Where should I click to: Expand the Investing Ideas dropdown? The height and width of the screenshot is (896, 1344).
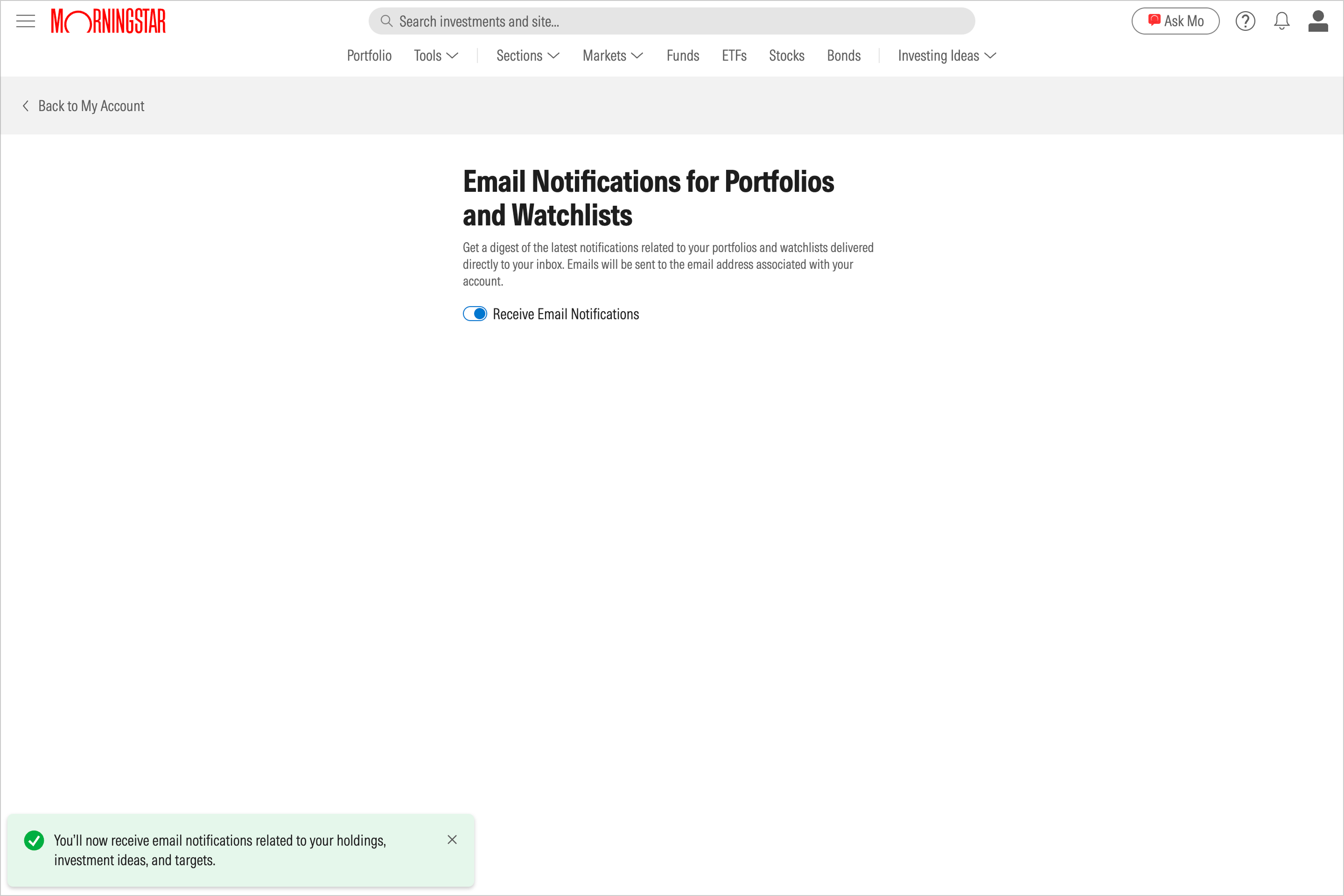pos(947,56)
